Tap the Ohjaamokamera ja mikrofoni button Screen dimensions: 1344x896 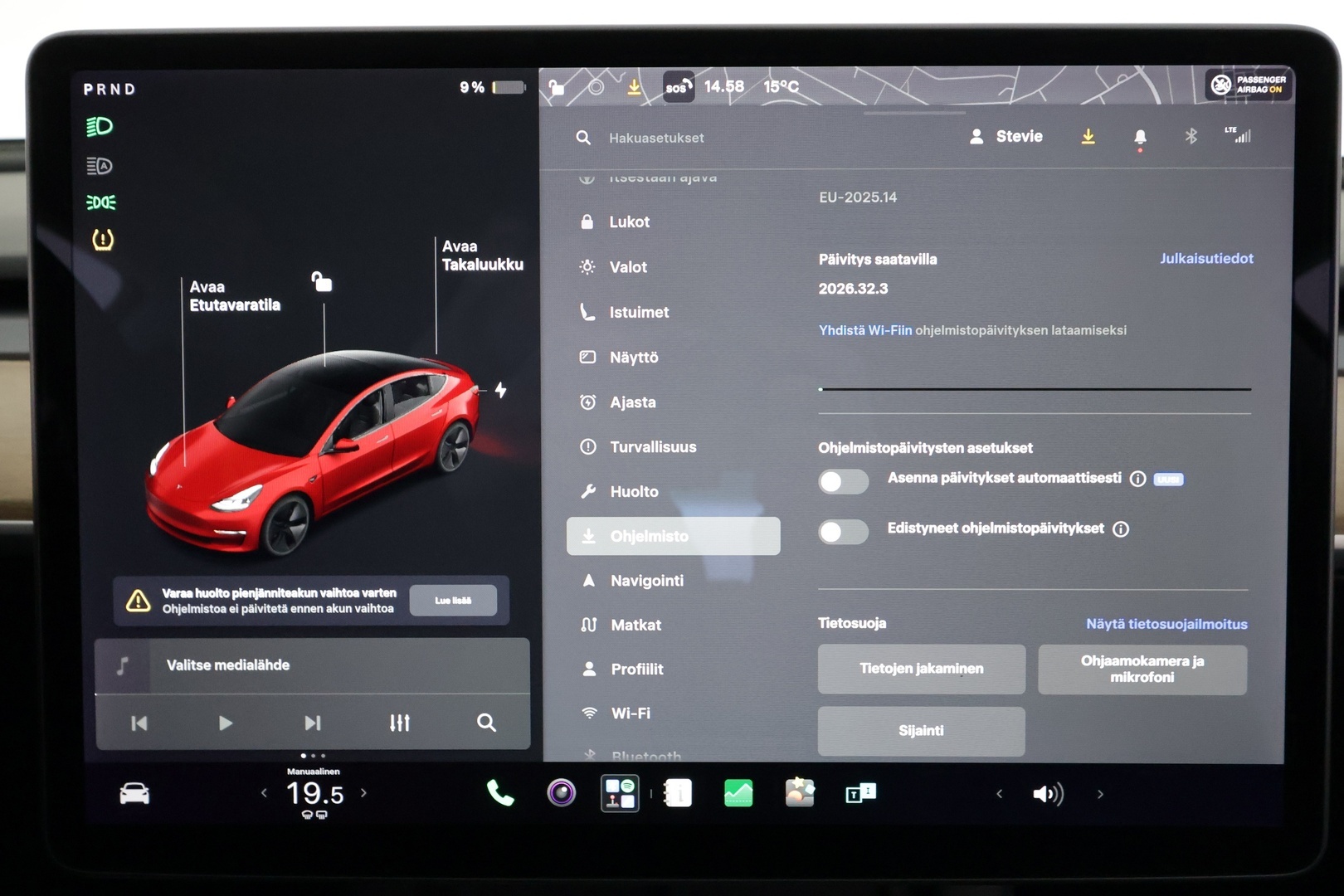[x=1142, y=669]
